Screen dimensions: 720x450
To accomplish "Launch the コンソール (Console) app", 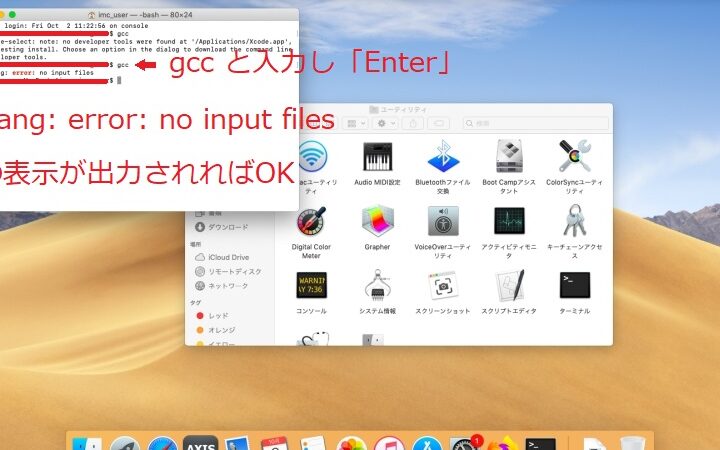I will [311, 285].
